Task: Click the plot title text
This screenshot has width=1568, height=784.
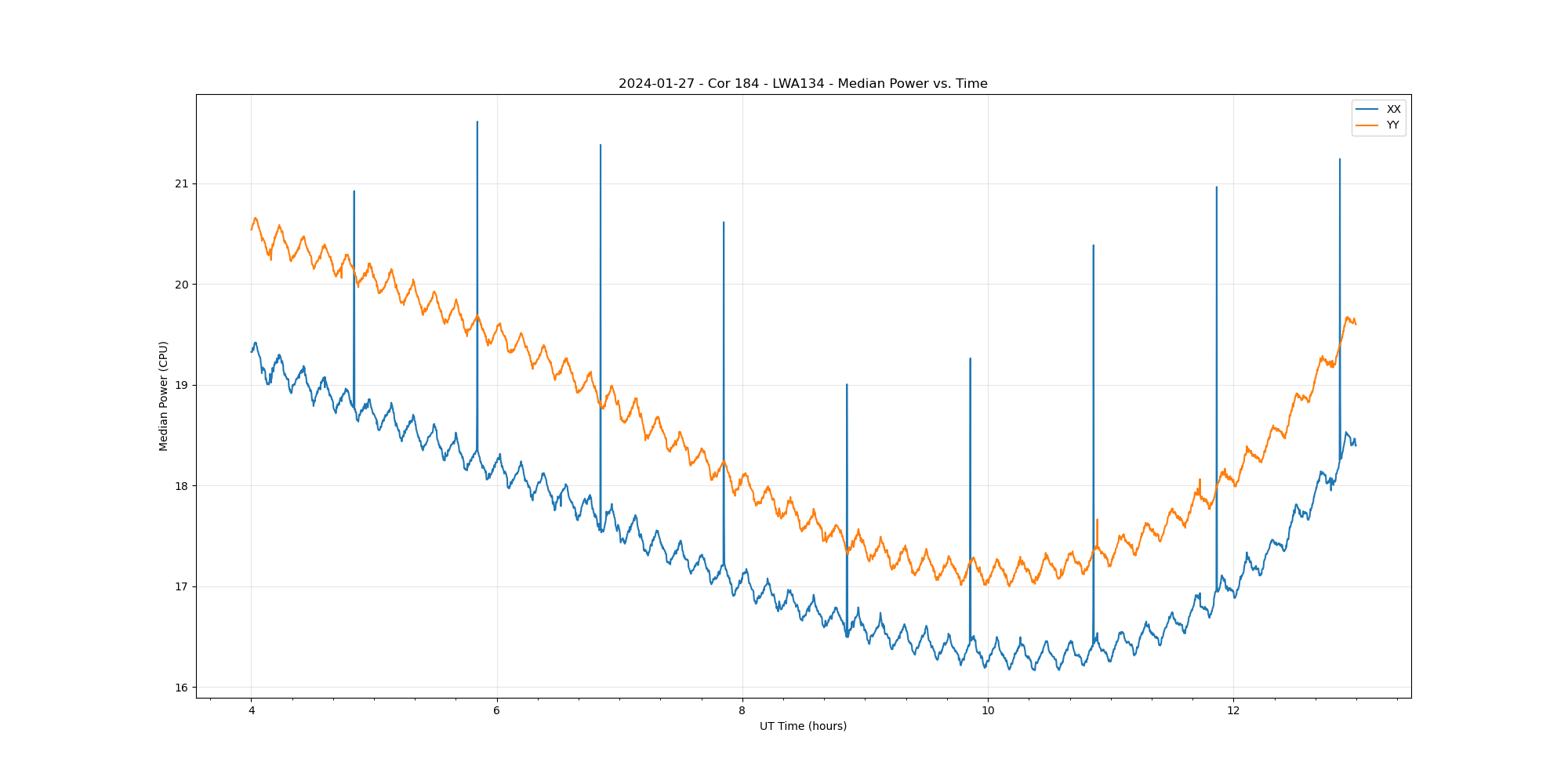Action: pyautogui.click(x=803, y=84)
